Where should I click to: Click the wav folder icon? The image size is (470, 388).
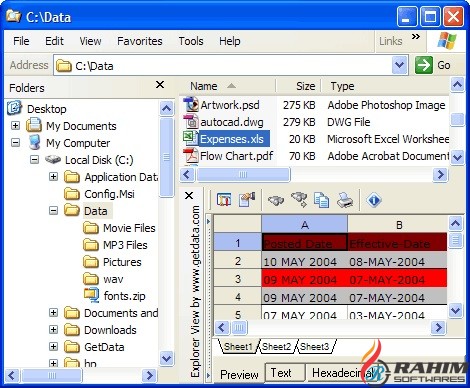click(x=91, y=279)
